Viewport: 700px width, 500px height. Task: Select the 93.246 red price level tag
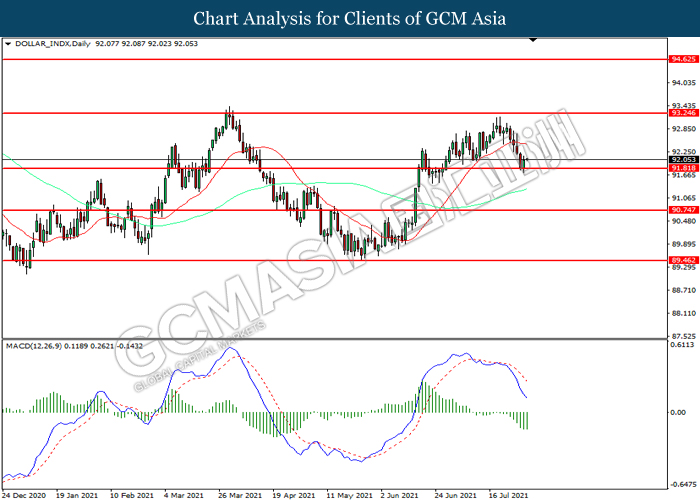coord(683,114)
